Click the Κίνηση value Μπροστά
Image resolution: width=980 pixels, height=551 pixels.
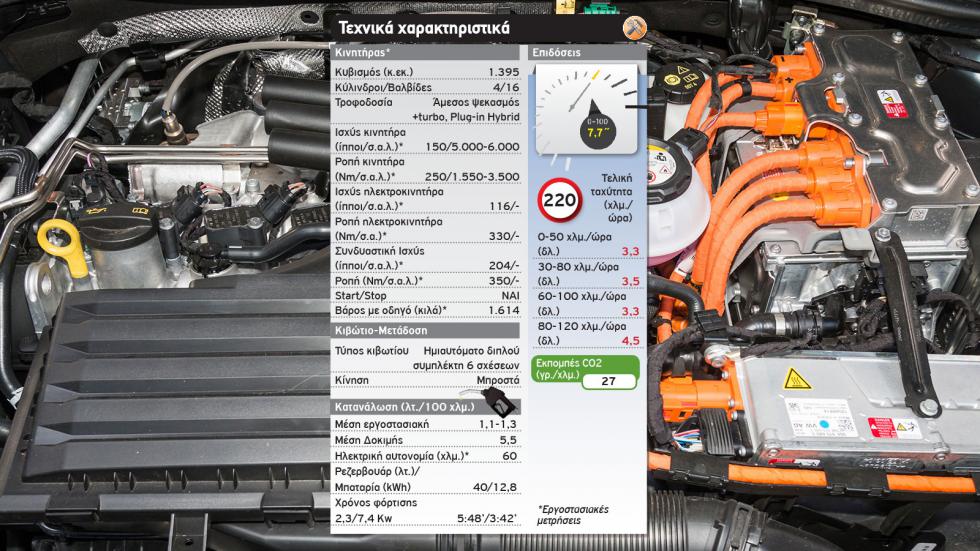tap(498, 380)
